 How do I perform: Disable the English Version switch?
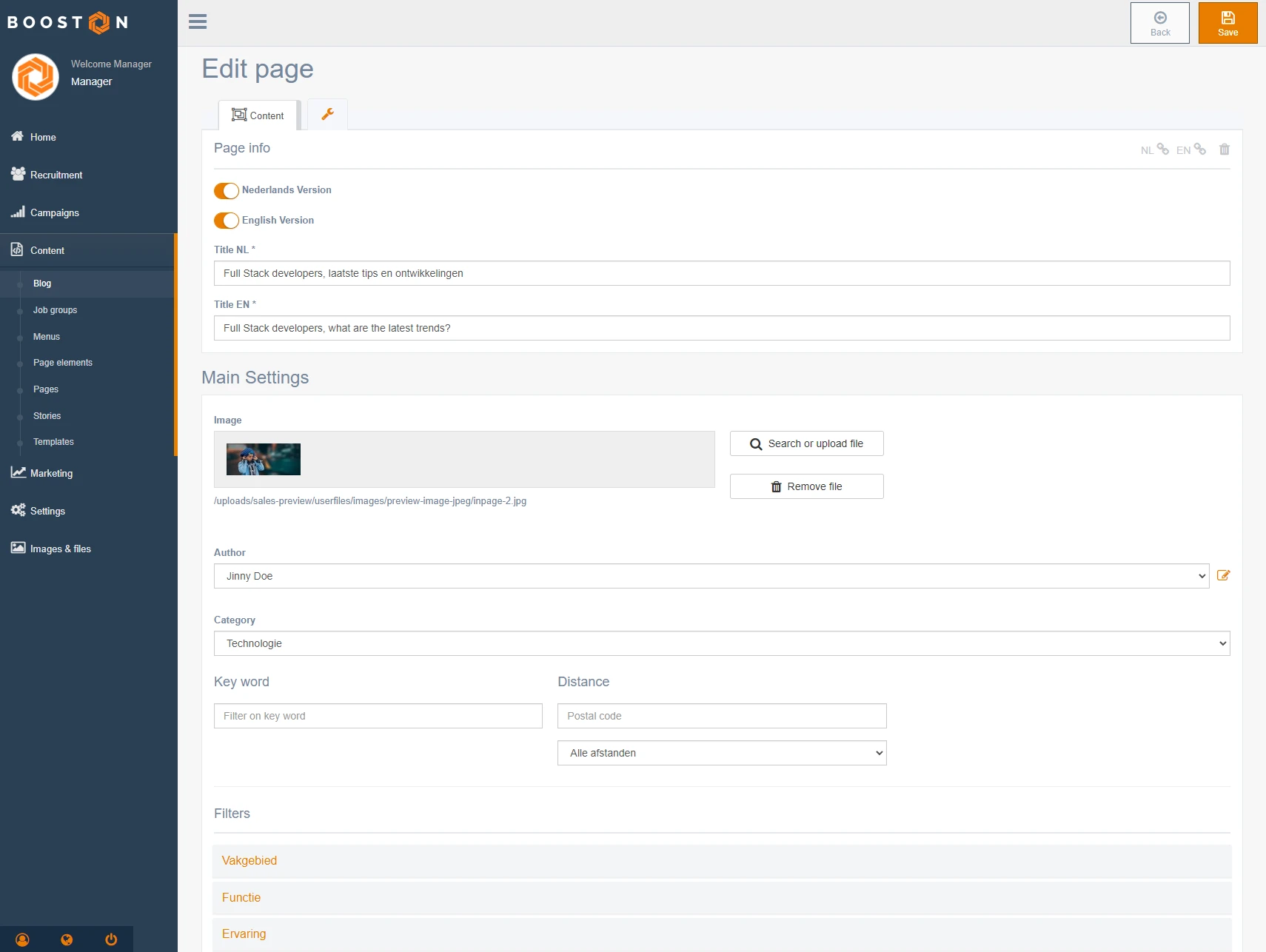[x=227, y=221]
